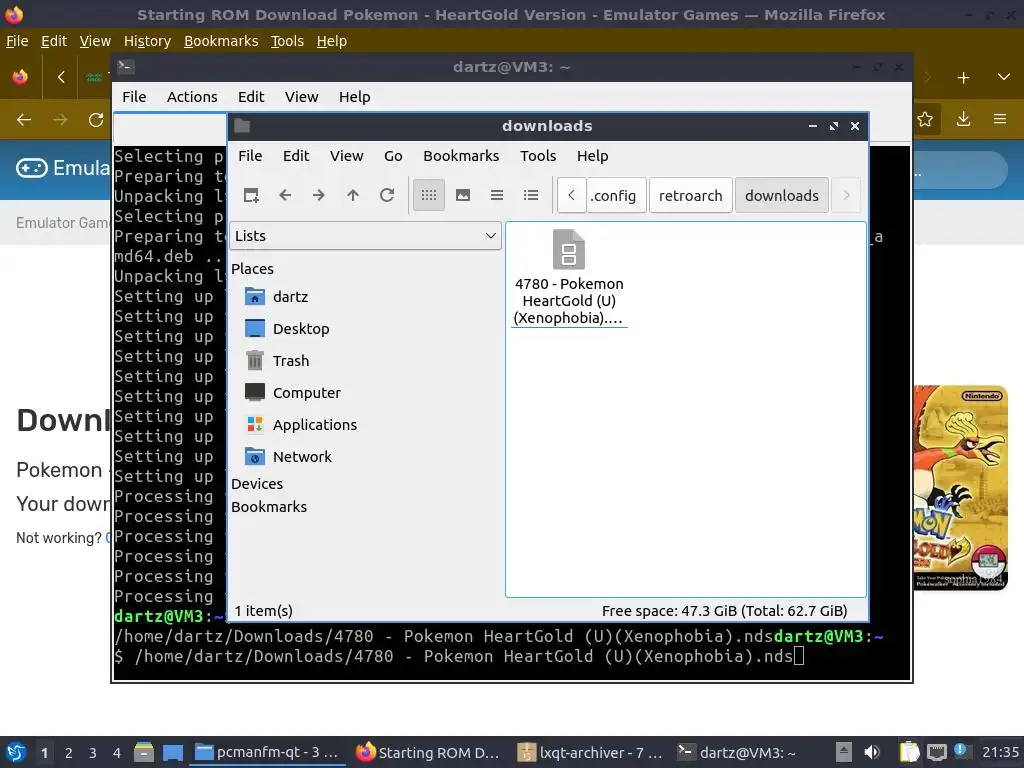Switch to thumbnail view mode
The image size is (1024, 768).
click(463, 195)
